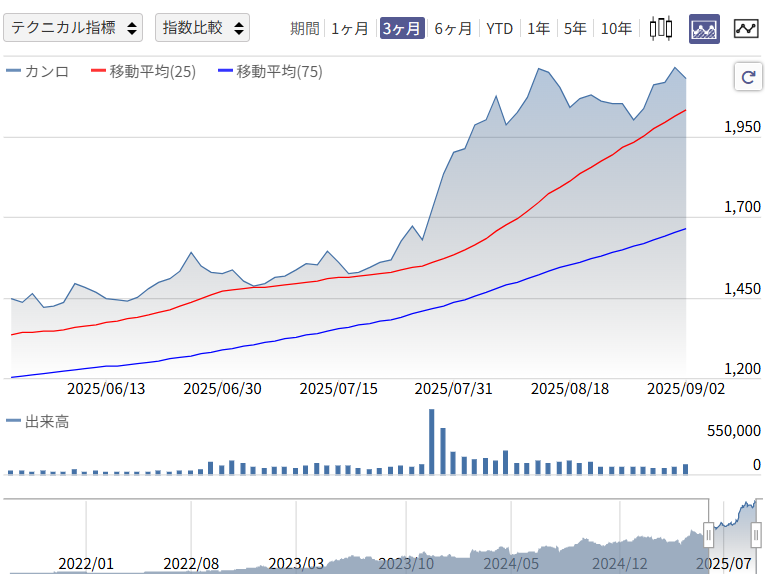Click the 2025/06/13 date axis label

pos(106,389)
